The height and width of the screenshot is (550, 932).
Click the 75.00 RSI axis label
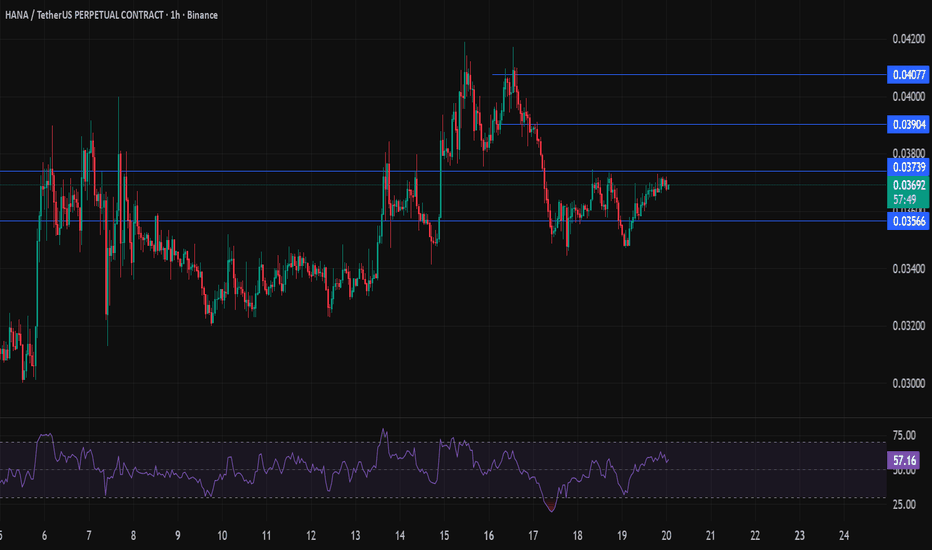point(904,435)
